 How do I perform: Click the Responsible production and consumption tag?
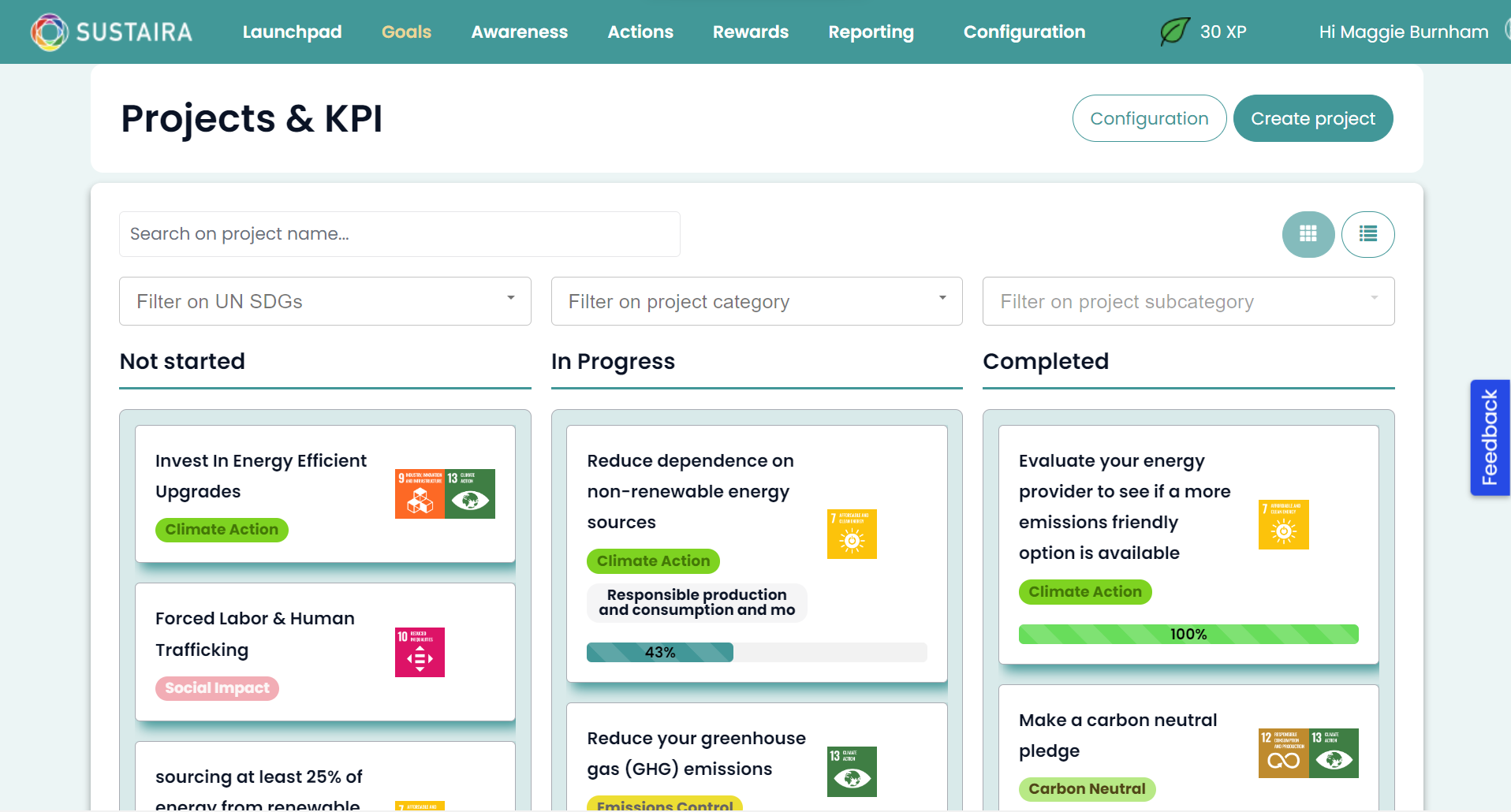click(x=697, y=603)
